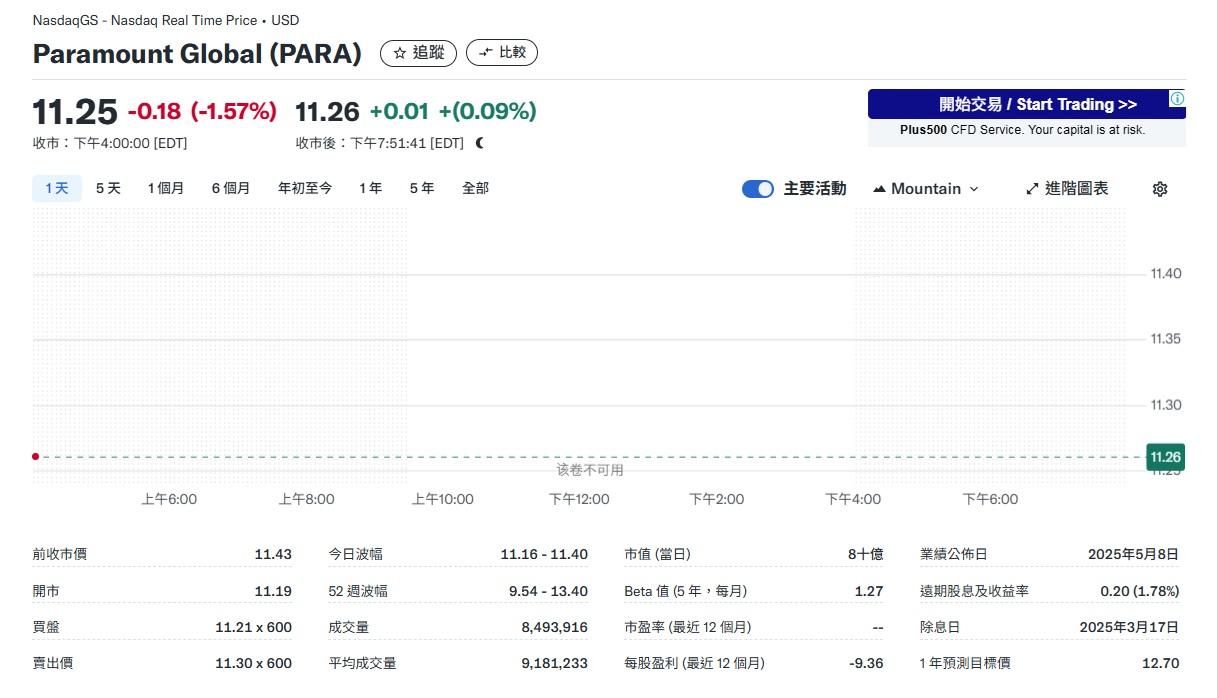Show 全部 price history
Screen dimensions: 1217x698
click(x=475, y=188)
